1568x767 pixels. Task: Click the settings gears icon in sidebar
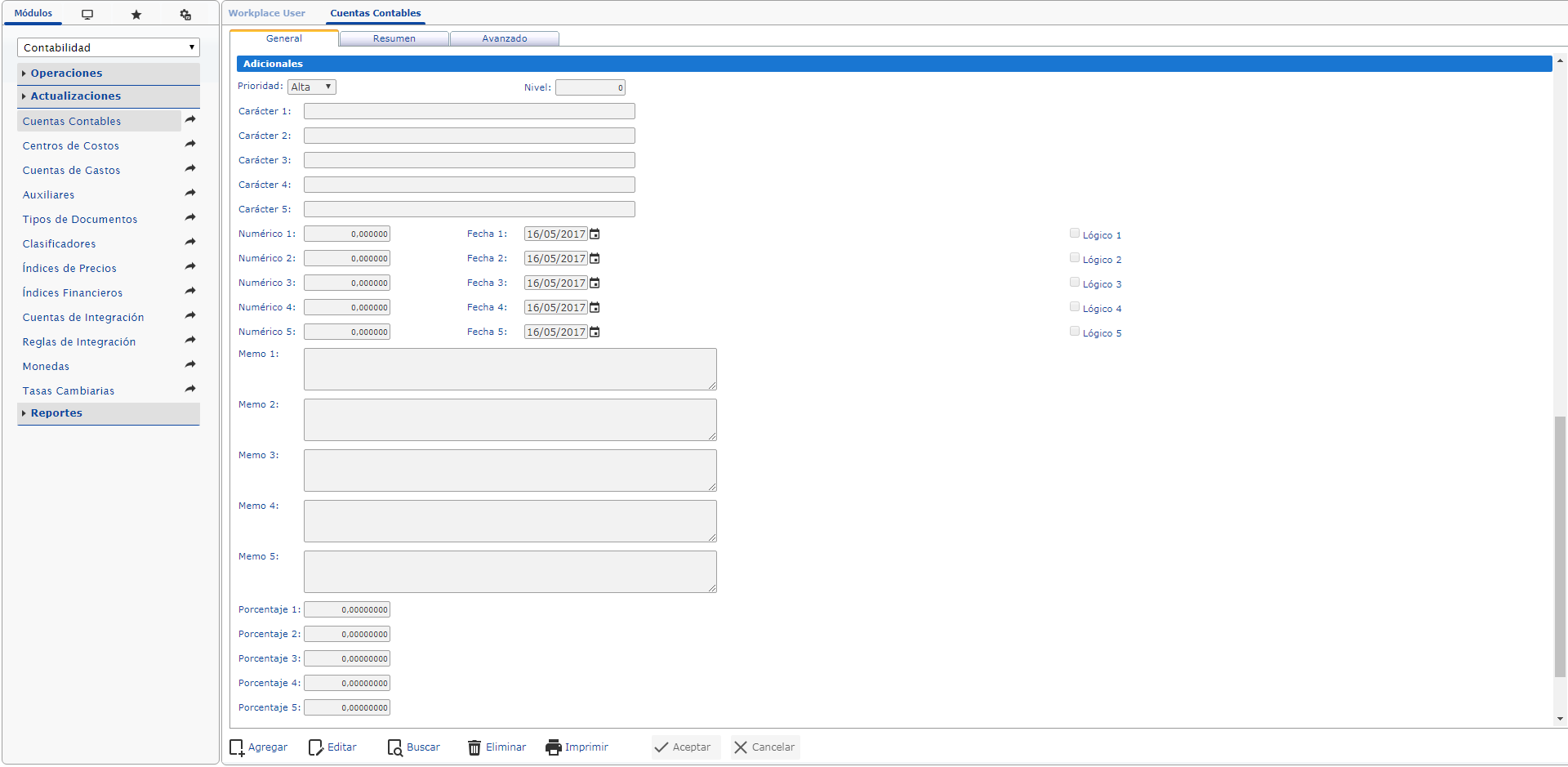[x=185, y=14]
